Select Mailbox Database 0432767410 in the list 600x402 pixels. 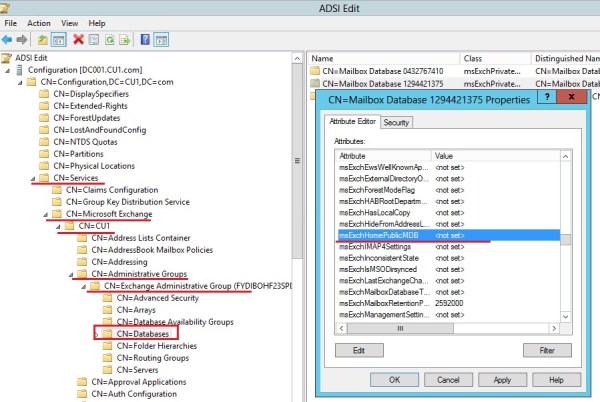pyautogui.click(x=380, y=72)
